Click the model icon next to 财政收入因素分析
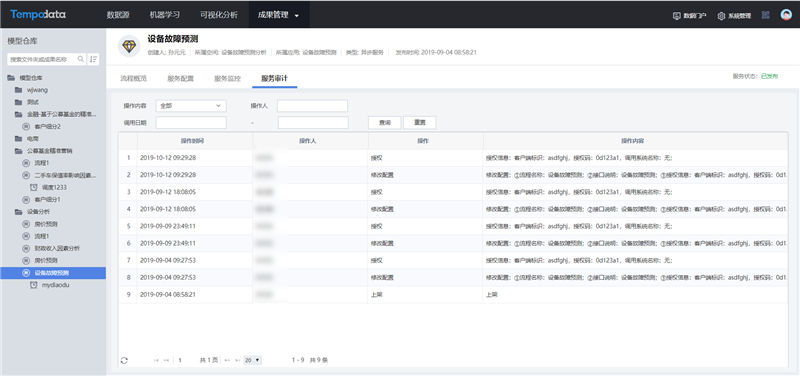The width and height of the screenshot is (800, 376). 26,248
